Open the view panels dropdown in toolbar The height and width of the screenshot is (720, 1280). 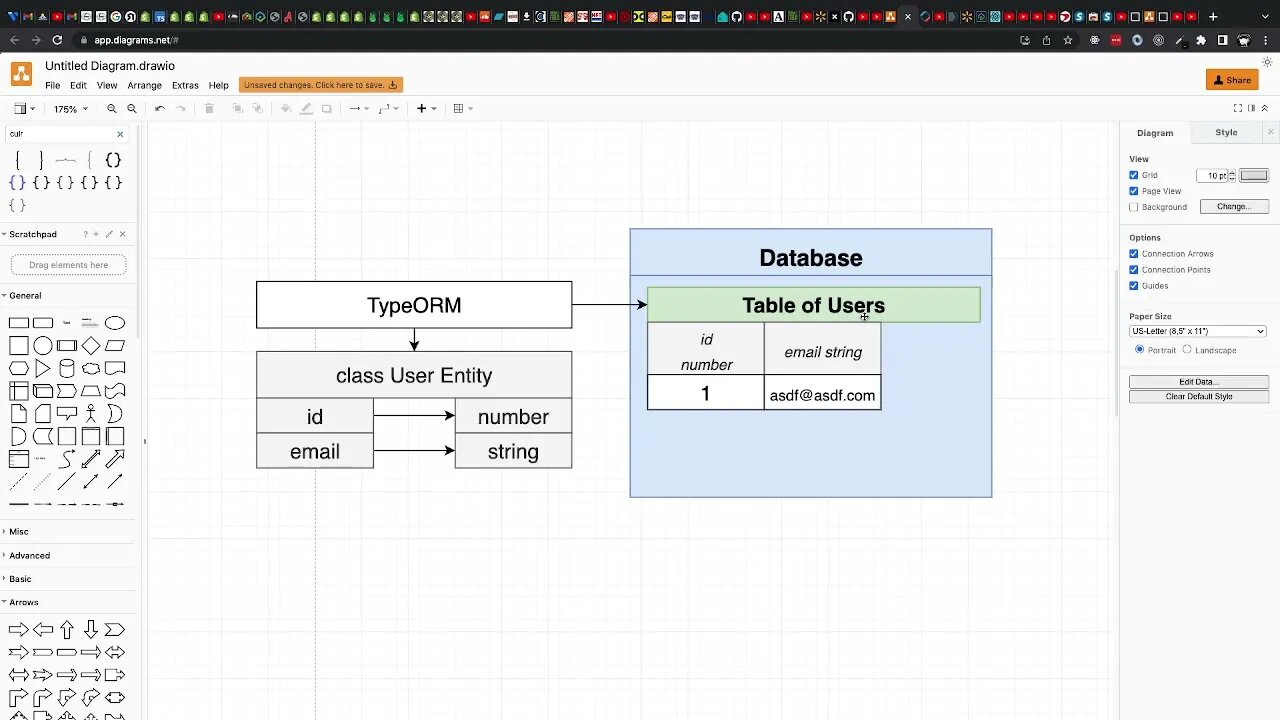(24, 108)
